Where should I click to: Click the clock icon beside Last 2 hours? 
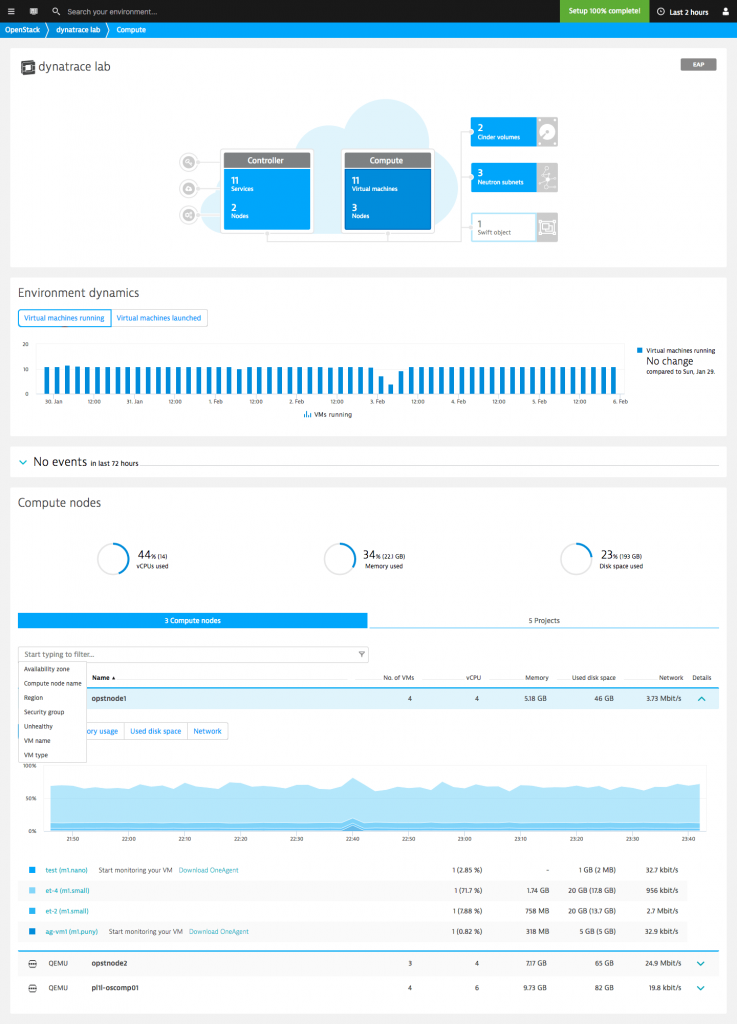[x=661, y=12]
